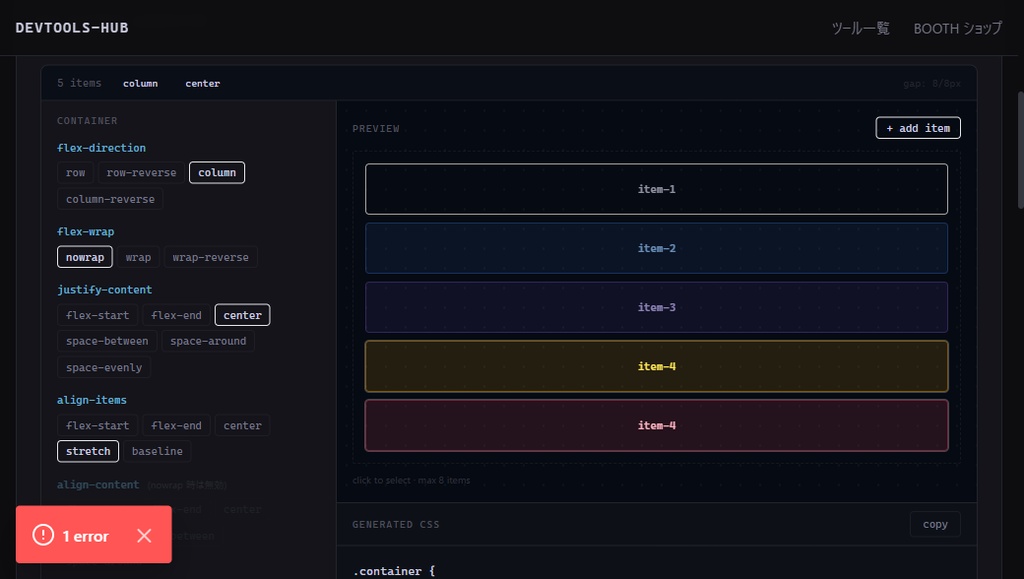Click the GENERATED CSS heading

point(396,524)
